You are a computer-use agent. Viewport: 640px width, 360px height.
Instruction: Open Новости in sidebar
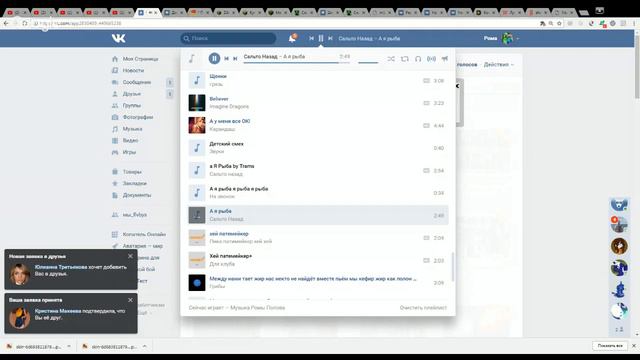pos(133,71)
